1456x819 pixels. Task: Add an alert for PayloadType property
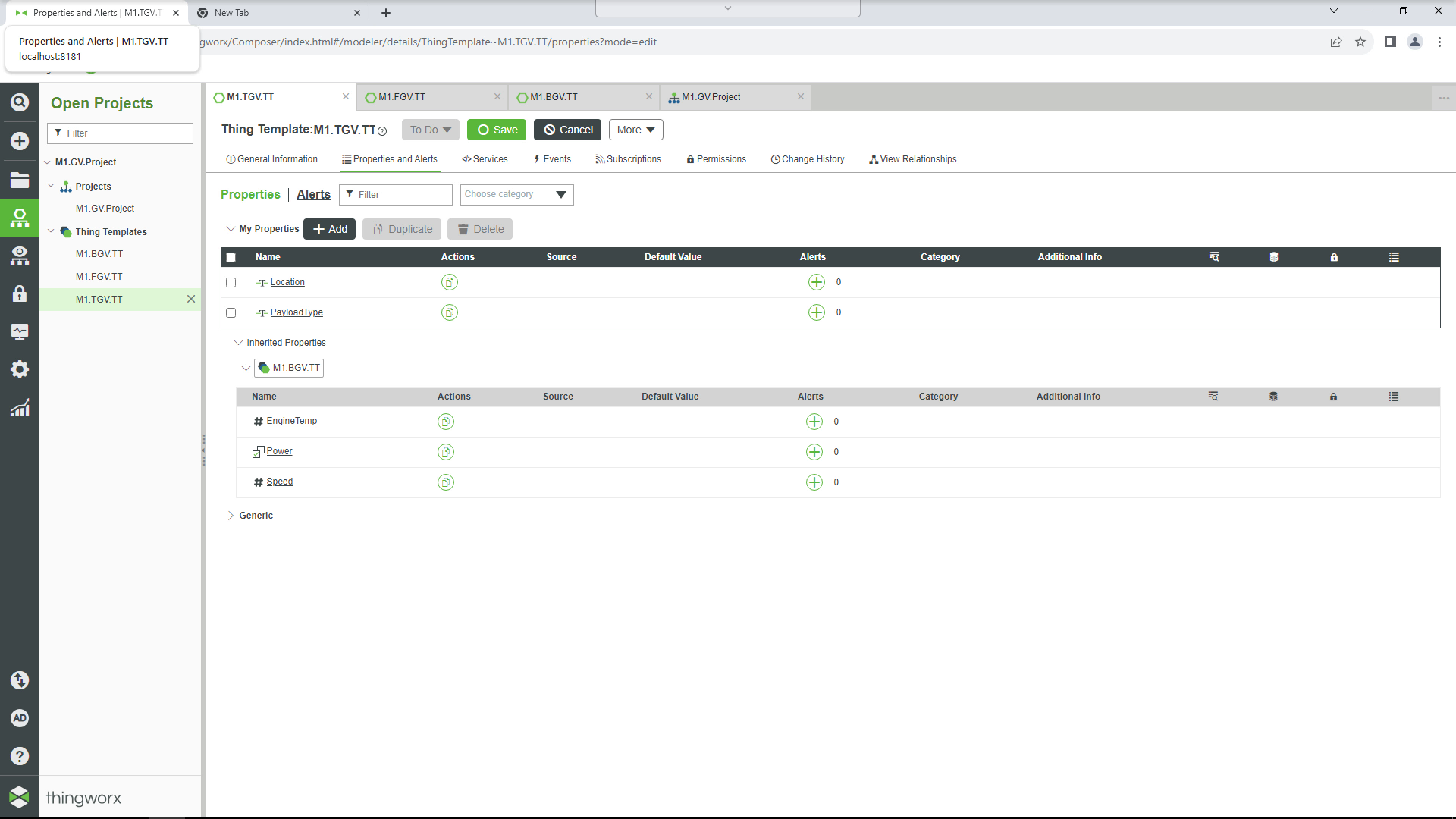point(816,312)
